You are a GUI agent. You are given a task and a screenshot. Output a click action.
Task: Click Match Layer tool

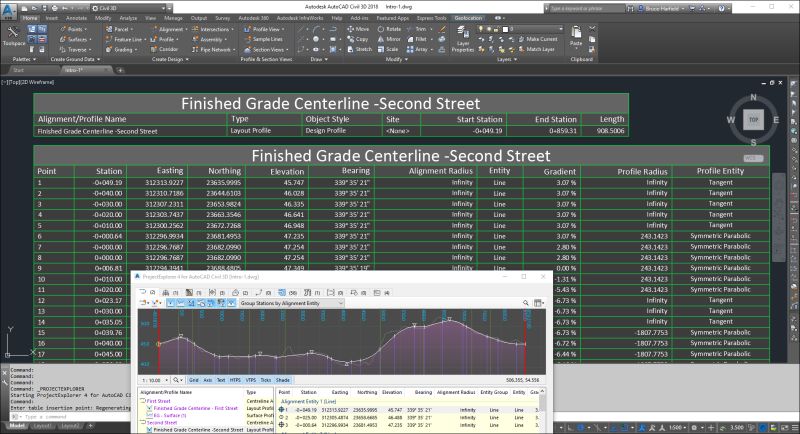pos(537,49)
